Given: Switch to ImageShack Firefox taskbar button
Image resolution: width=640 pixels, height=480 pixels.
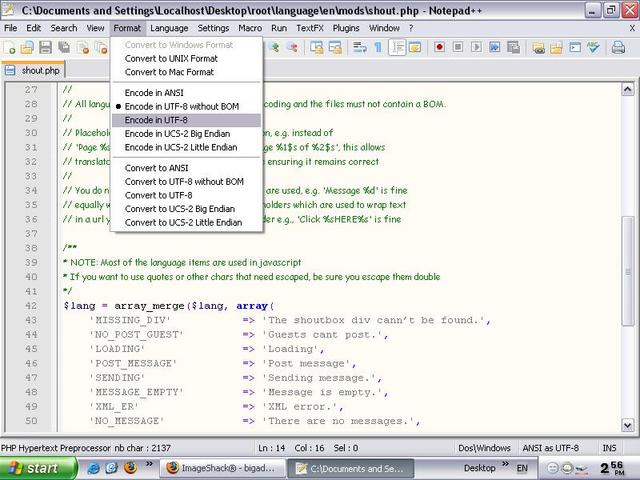Looking at the screenshot, I should (x=222, y=468).
